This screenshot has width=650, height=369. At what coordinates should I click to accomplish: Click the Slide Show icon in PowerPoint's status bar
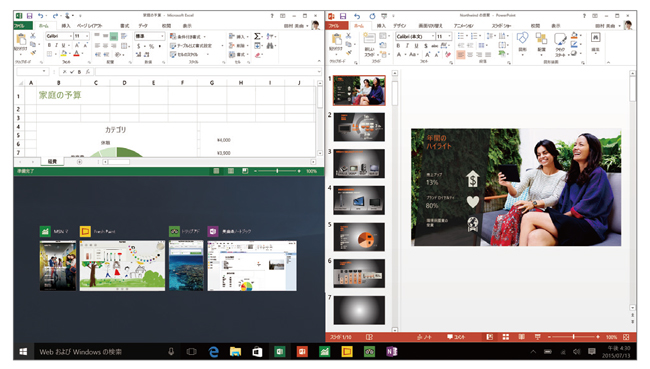537,337
